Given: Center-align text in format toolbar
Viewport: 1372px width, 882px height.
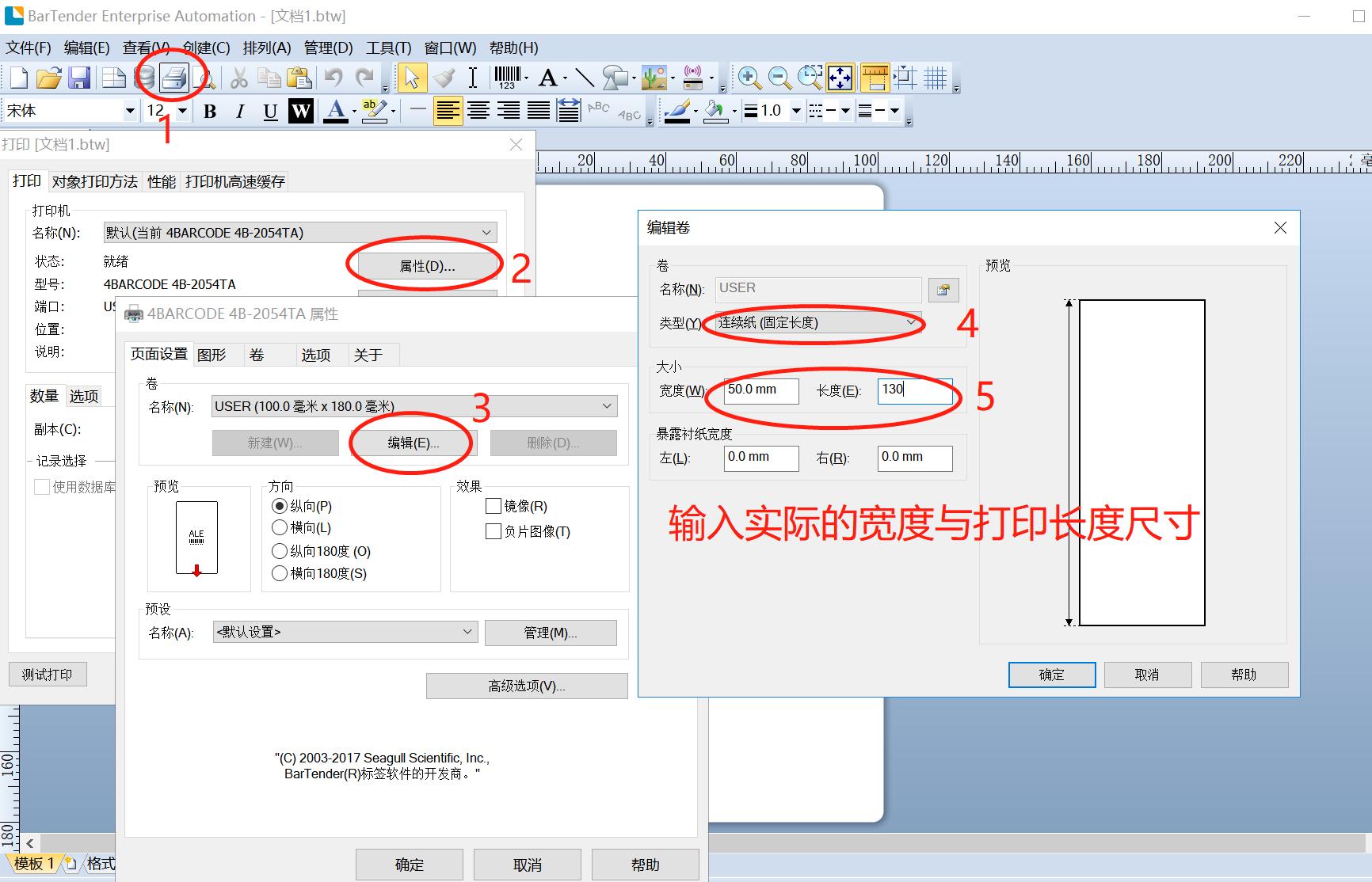Looking at the screenshot, I should [x=478, y=111].
